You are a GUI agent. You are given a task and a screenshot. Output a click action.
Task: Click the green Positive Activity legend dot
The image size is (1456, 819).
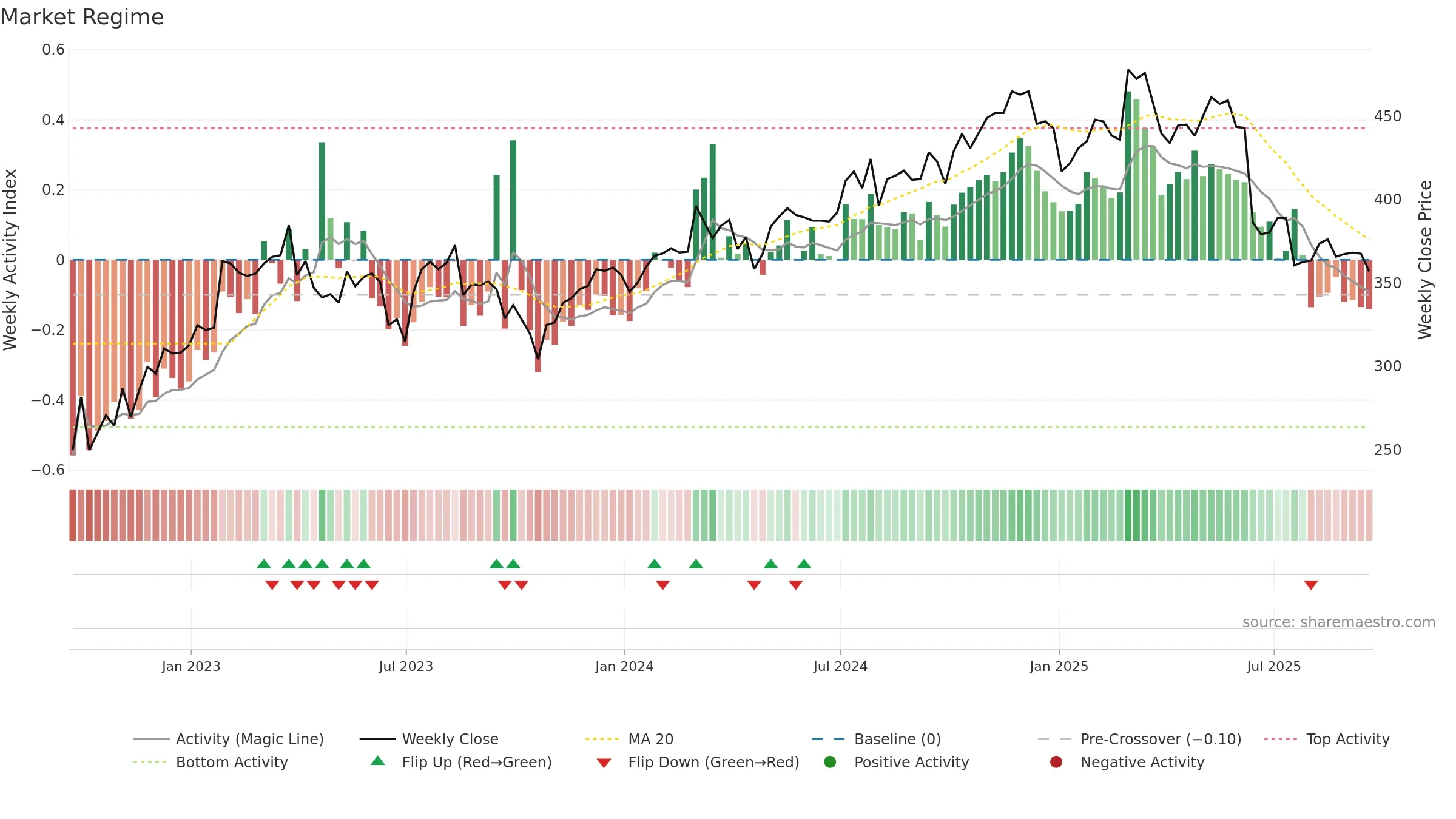click(x=830, y=761)
